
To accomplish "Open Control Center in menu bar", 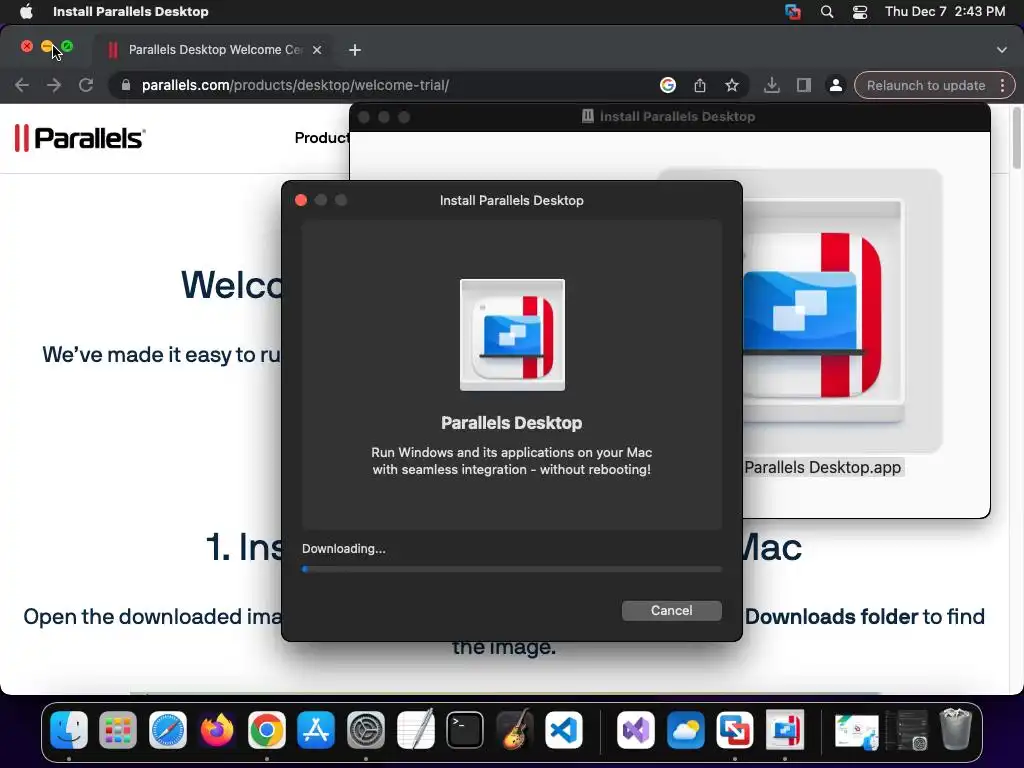I will pos(860,11).
